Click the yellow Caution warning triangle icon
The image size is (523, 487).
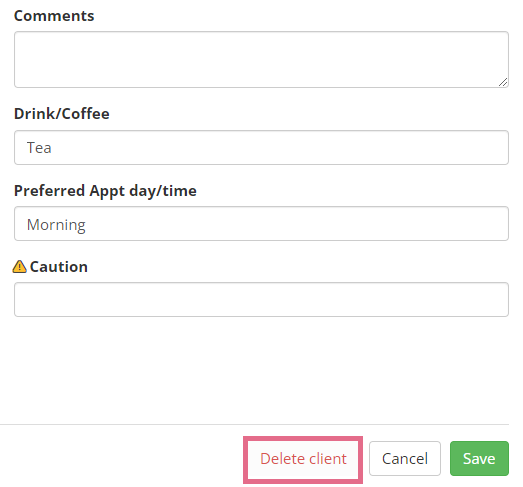coord(19,267)
